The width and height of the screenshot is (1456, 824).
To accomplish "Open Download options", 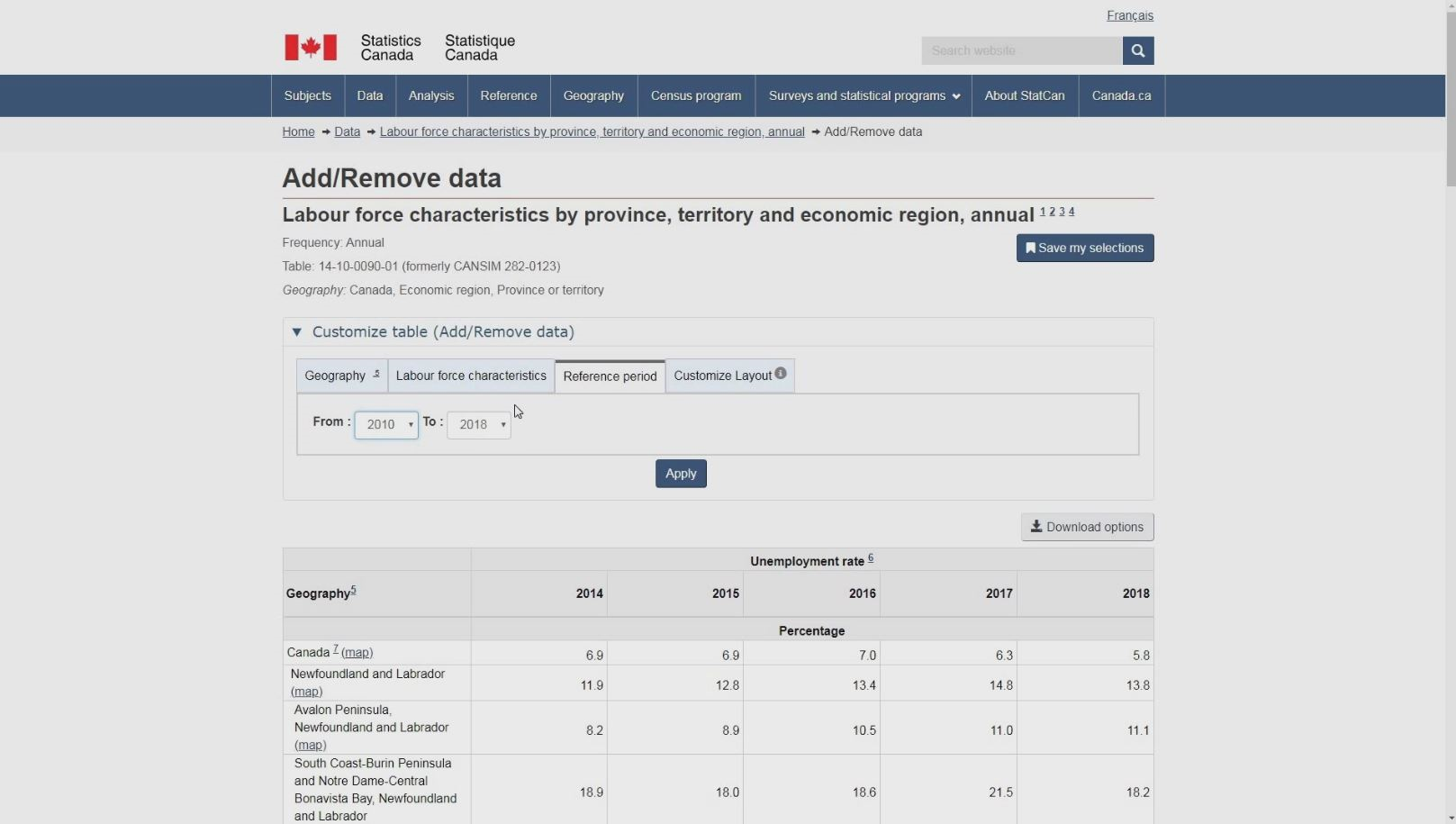I will click(1087, 528).
